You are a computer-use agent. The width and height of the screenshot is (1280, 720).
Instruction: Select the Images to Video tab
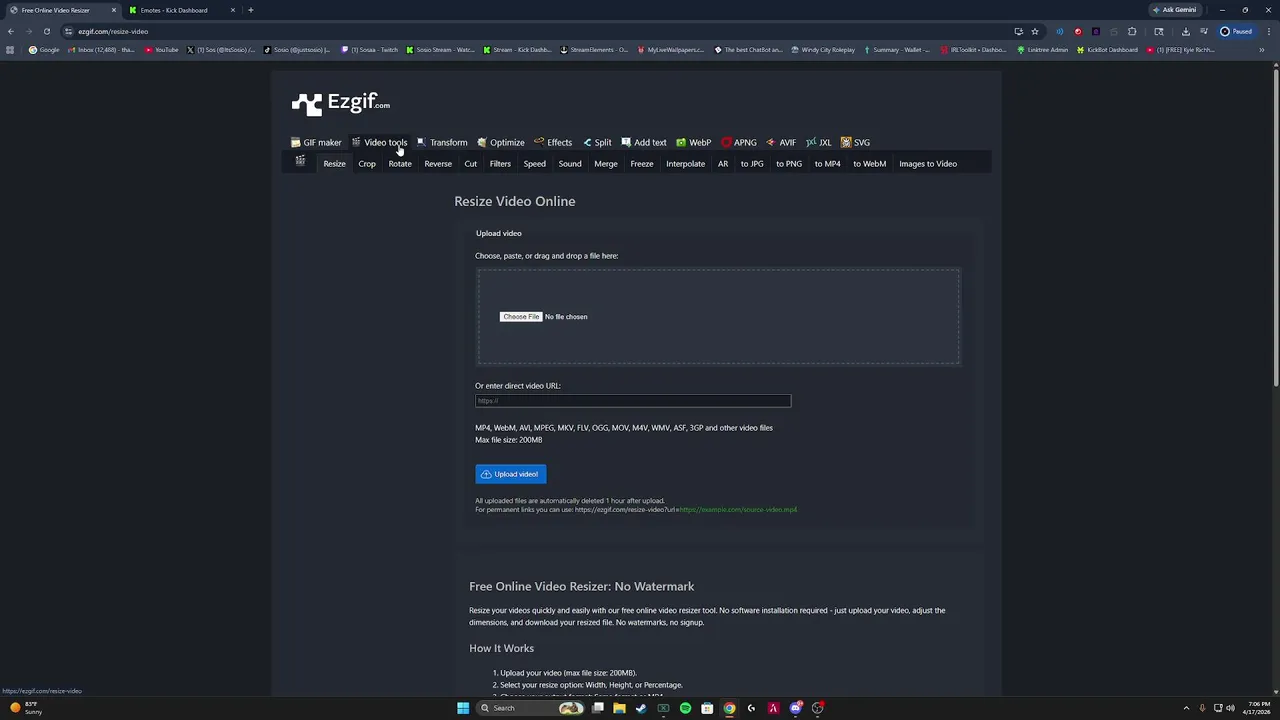pos(928,164)
